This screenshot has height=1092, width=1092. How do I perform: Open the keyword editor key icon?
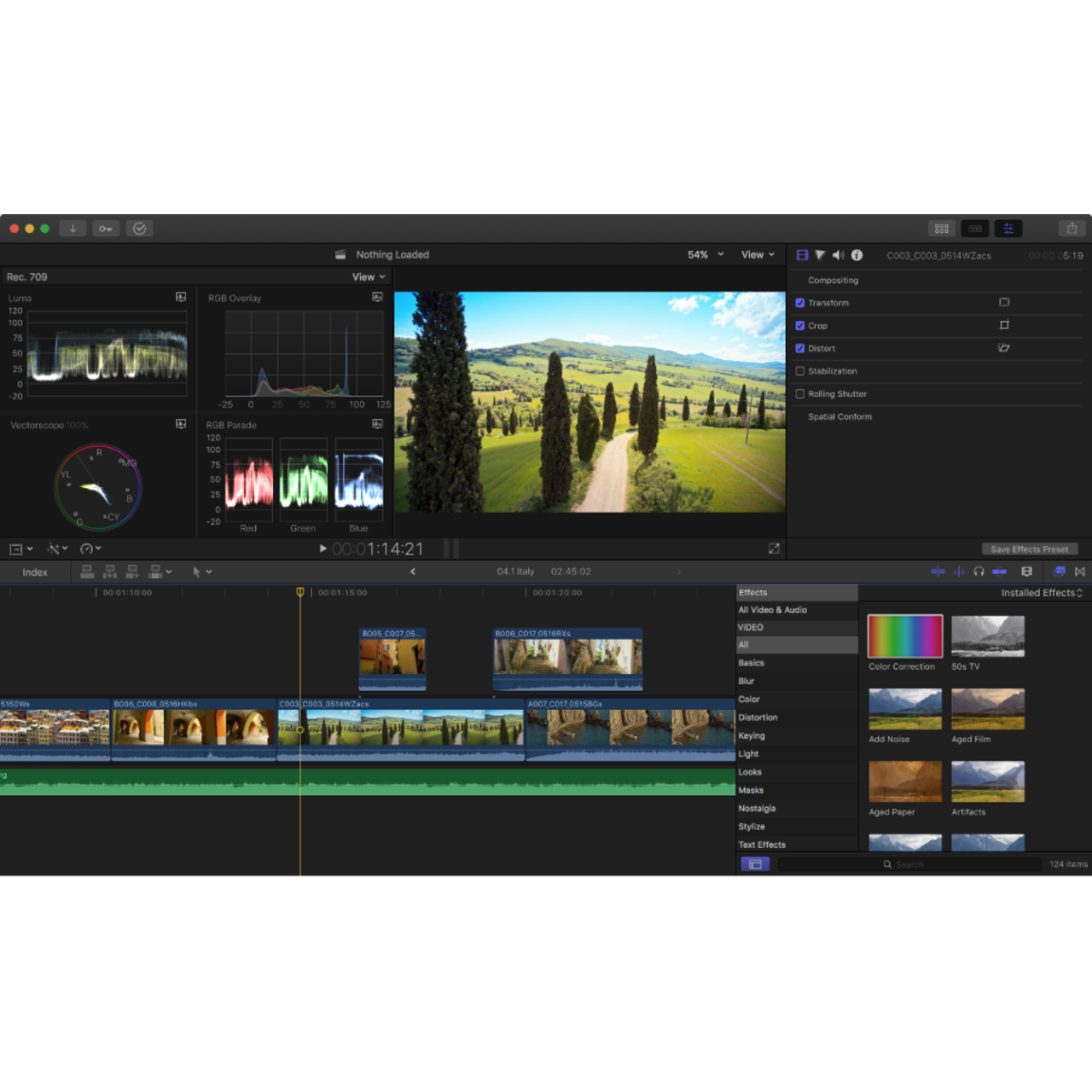[105, 229]
